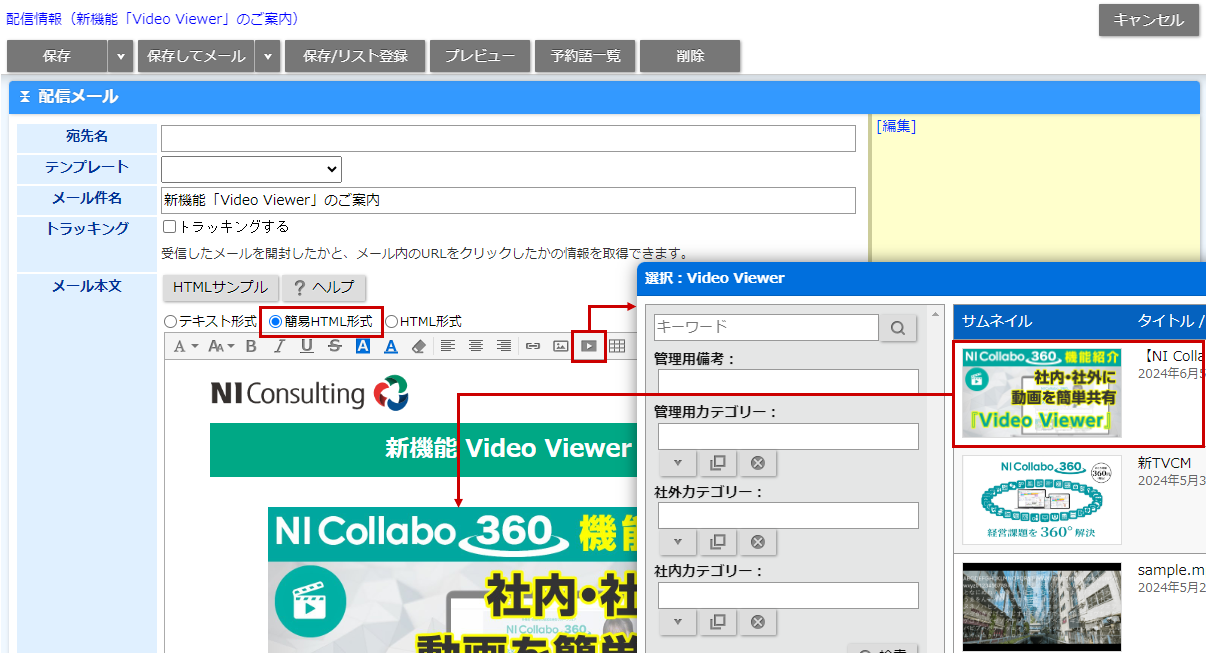The height and width of the screenshot is (653, 1206).
Task: Open the 管理用カテゴリー selection window icon
Action: tap(717, 463)
